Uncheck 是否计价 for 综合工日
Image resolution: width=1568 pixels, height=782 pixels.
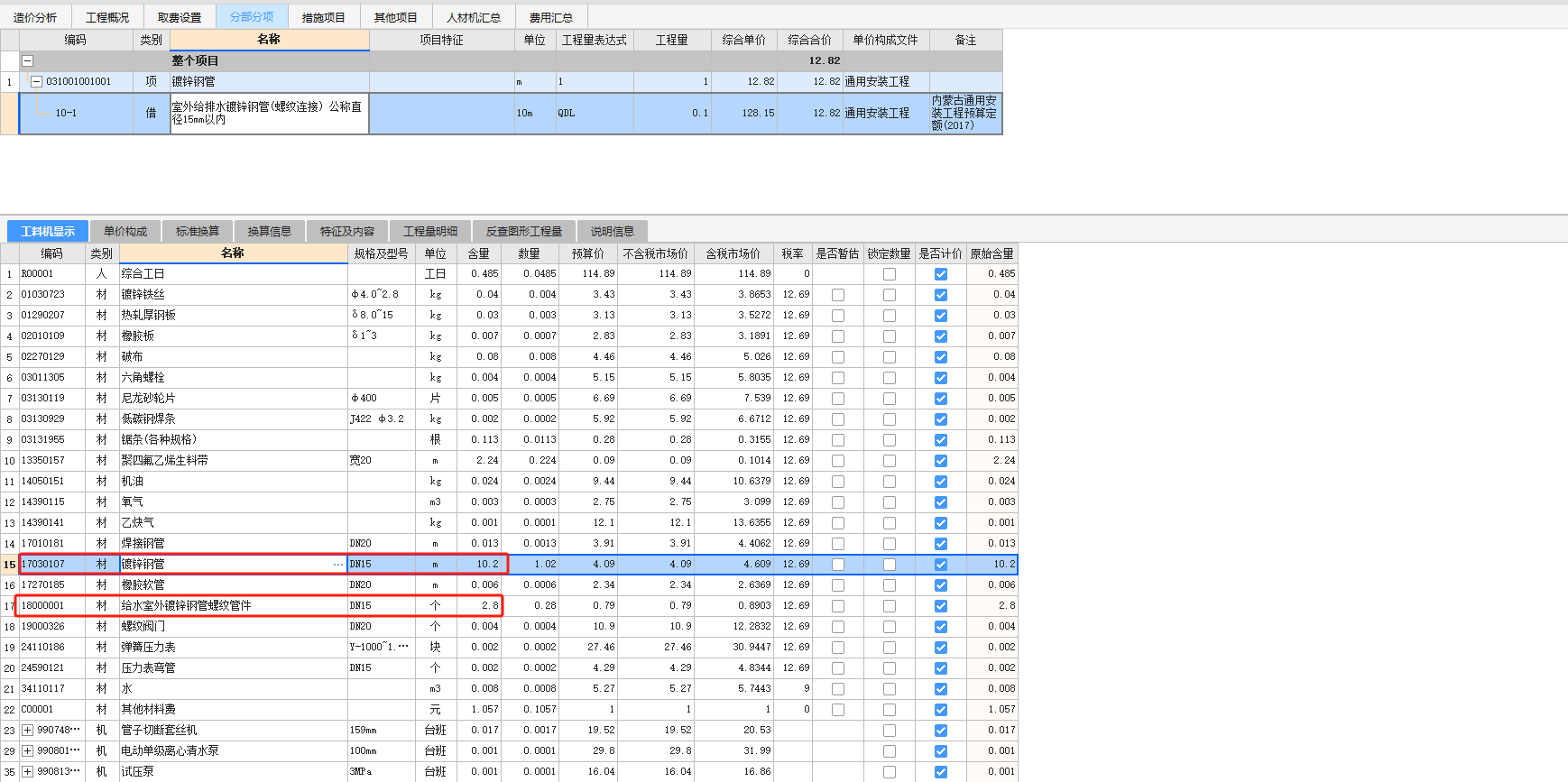point(941,274)
